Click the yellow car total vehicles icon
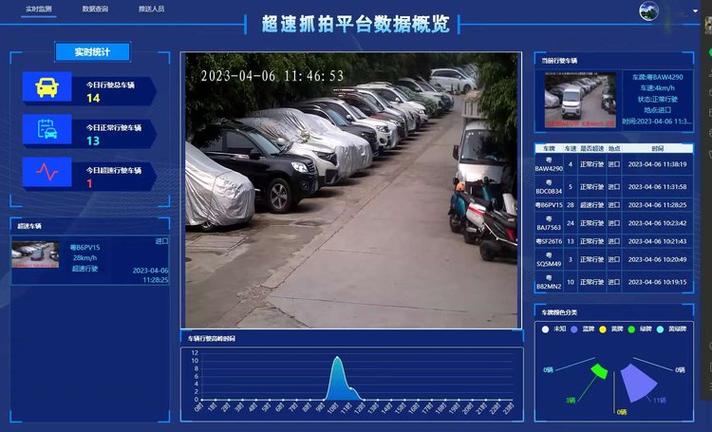 click(47, 87)
